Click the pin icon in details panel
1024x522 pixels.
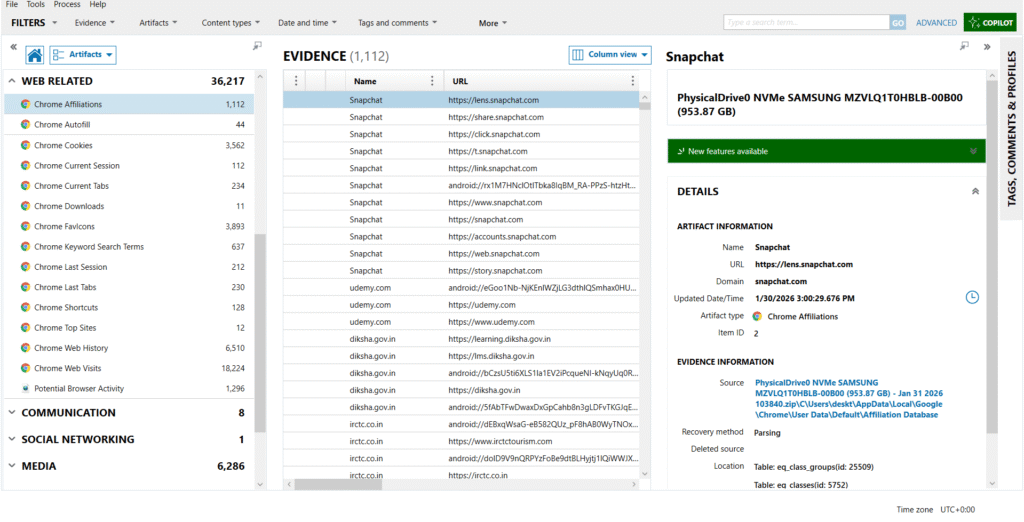964,46
